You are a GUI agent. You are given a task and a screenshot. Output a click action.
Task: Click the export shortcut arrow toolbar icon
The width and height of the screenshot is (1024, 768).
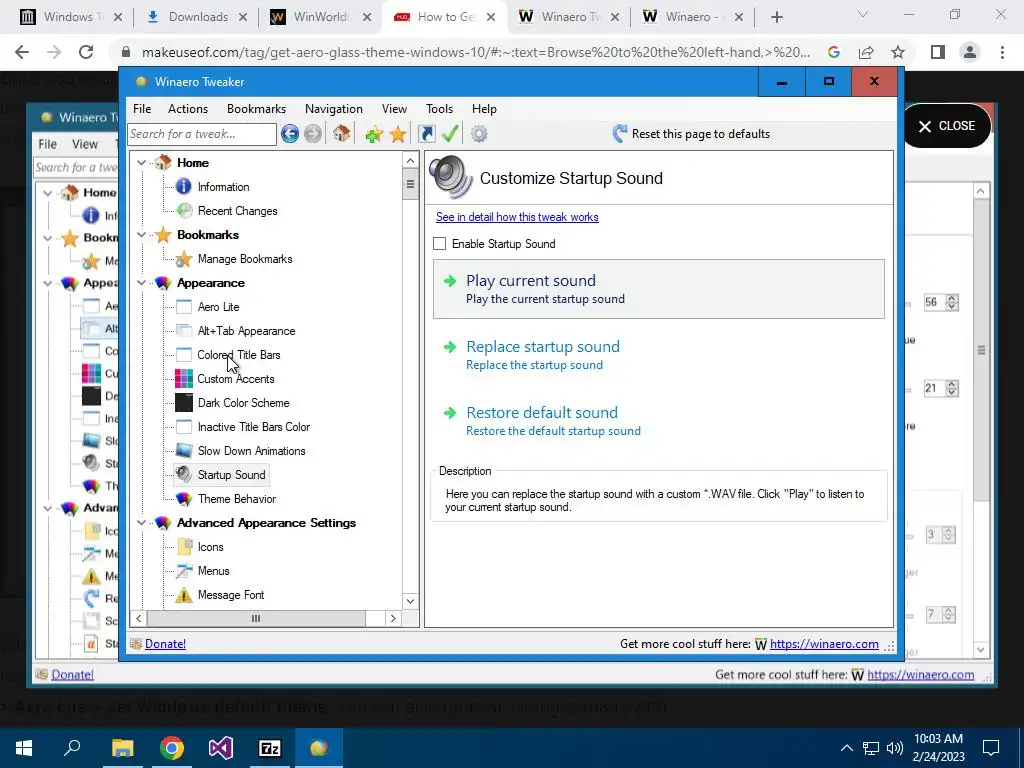point(426,134)
